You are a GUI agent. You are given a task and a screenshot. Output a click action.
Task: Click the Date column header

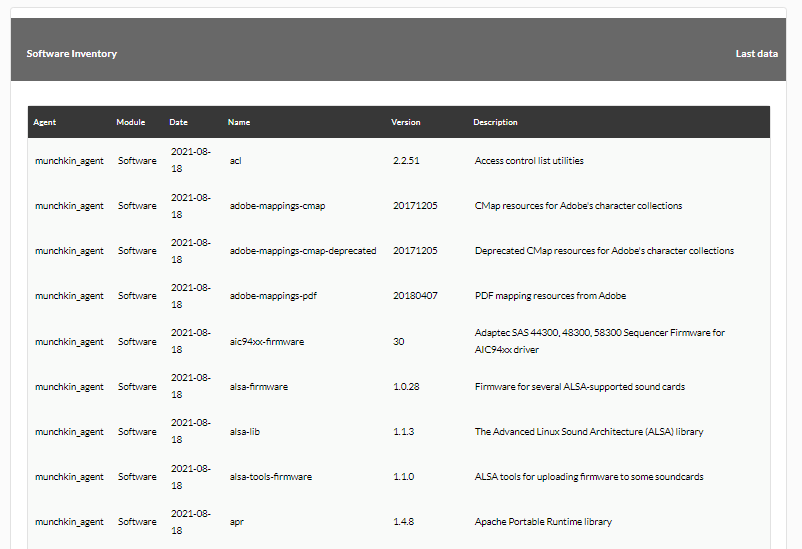(x=179, y=122)
